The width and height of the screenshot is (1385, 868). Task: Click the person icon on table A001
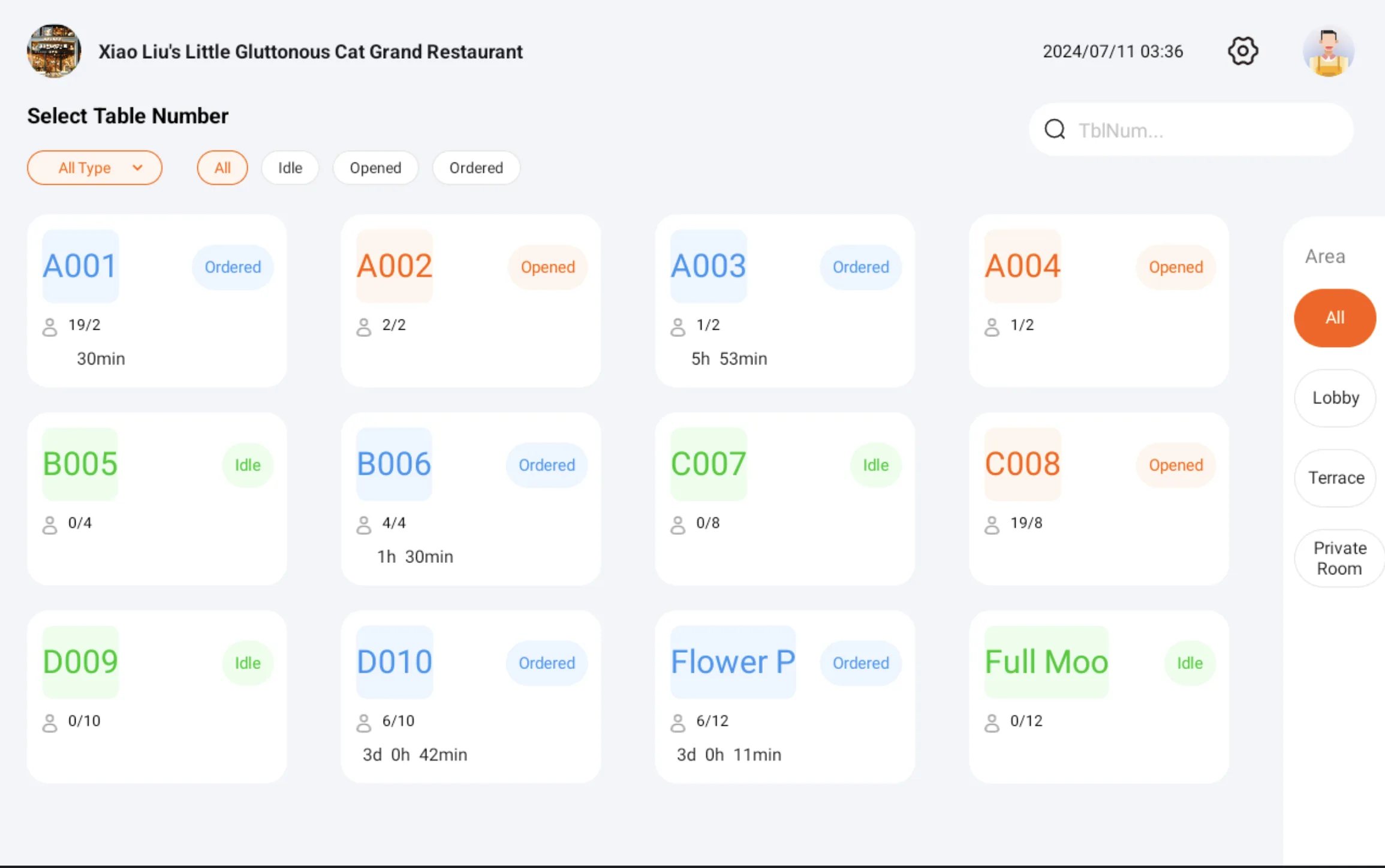pos(50,327)
